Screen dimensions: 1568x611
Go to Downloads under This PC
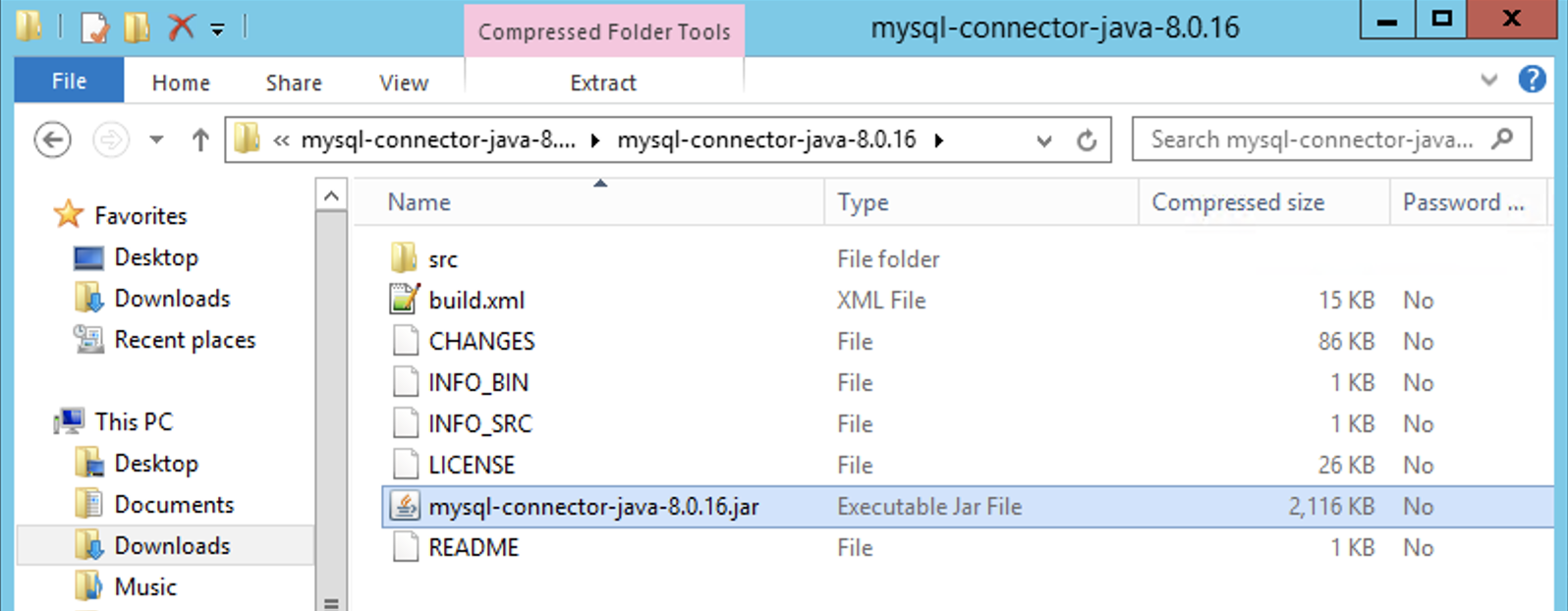tap(172, 546)
